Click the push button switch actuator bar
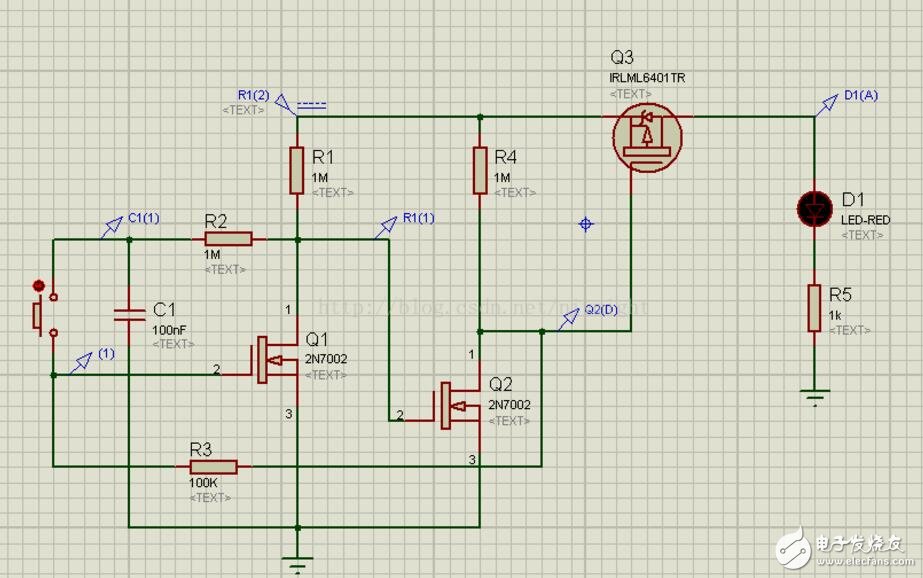Image resolution: width=923 pixels, height=578 pixels. point(36,315)
